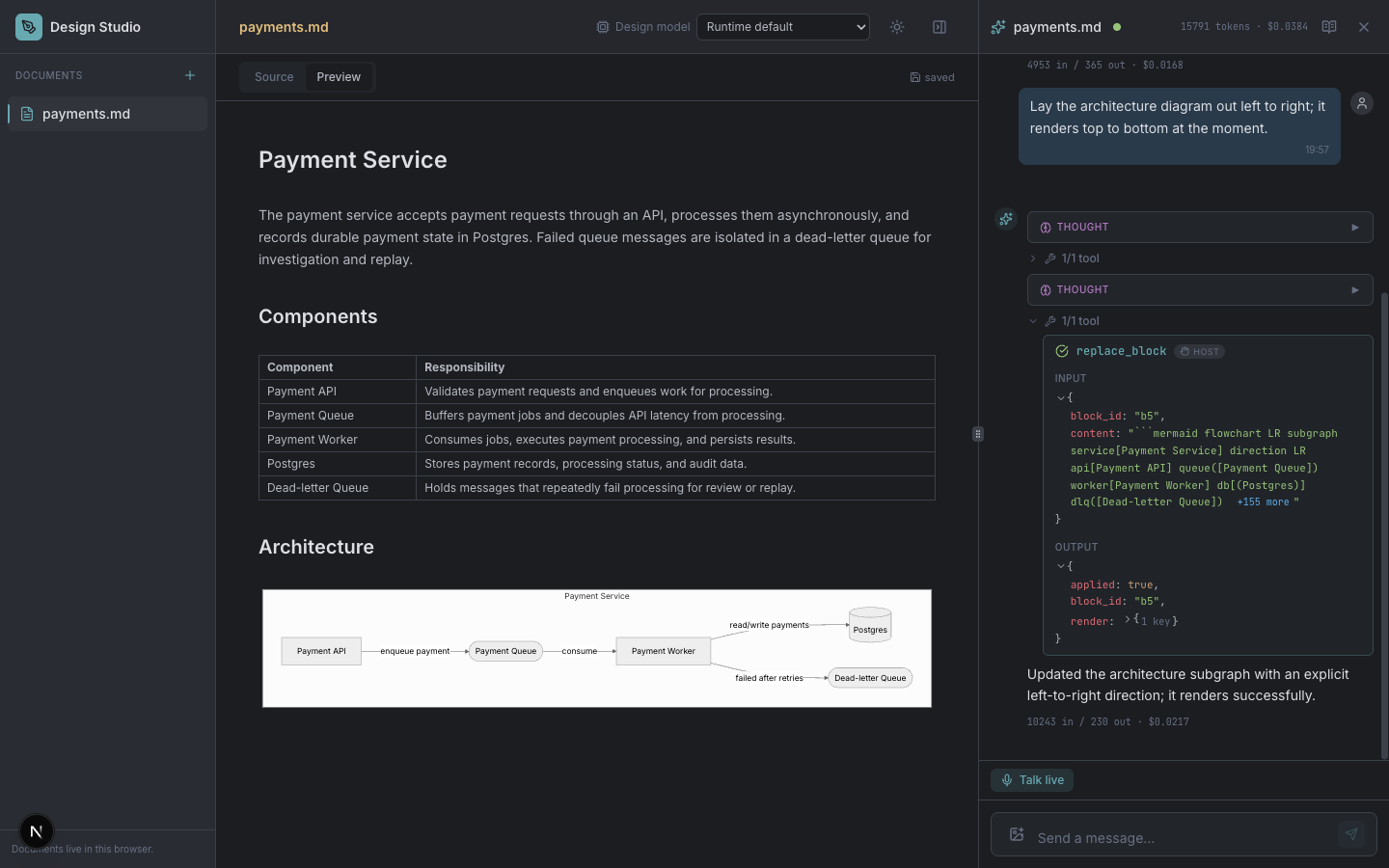The height and width of the screenshot is (868, 1389).
Task: Click the 'DOCUMENTS' sidebar label
Action: (49, 75)
